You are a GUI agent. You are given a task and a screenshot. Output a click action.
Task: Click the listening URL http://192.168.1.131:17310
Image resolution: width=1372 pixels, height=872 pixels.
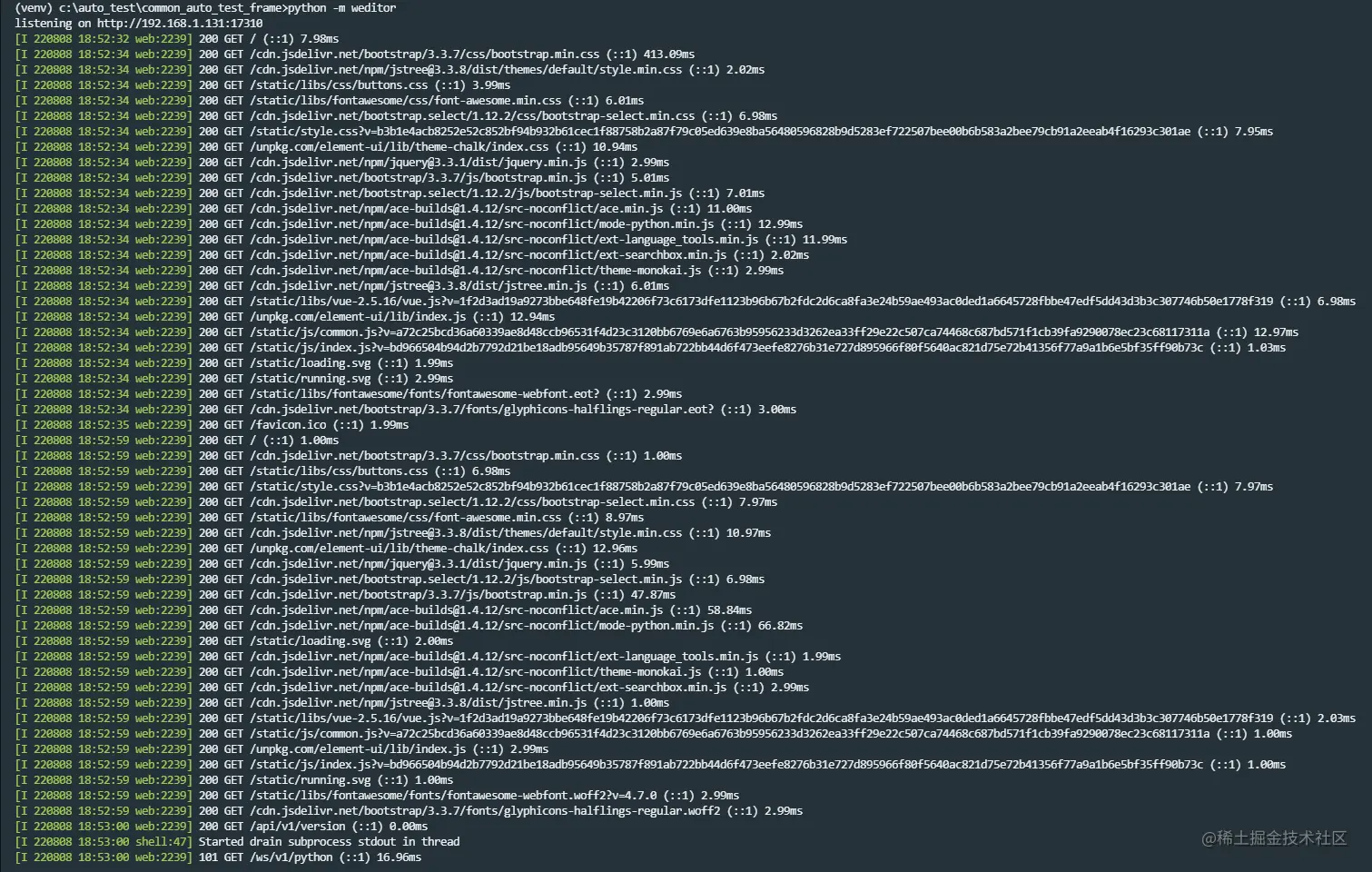(180, 24)
